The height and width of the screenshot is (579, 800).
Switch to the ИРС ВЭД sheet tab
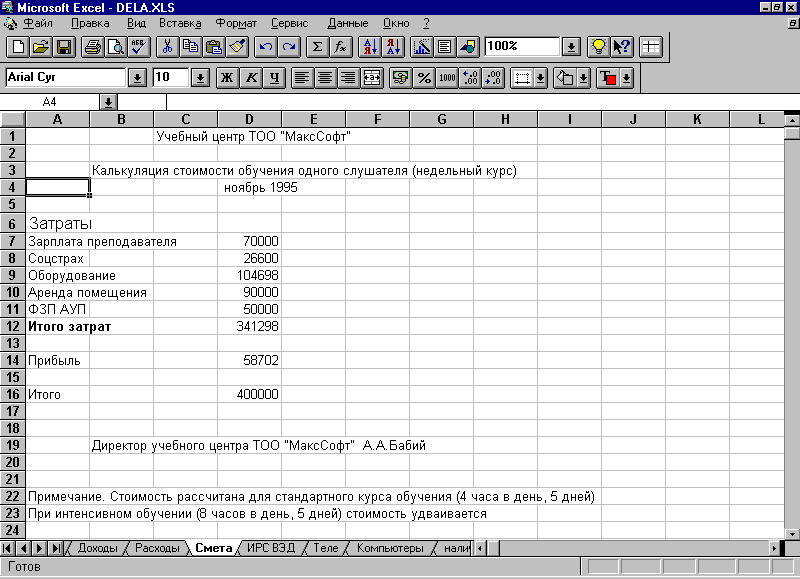point(271,548)
